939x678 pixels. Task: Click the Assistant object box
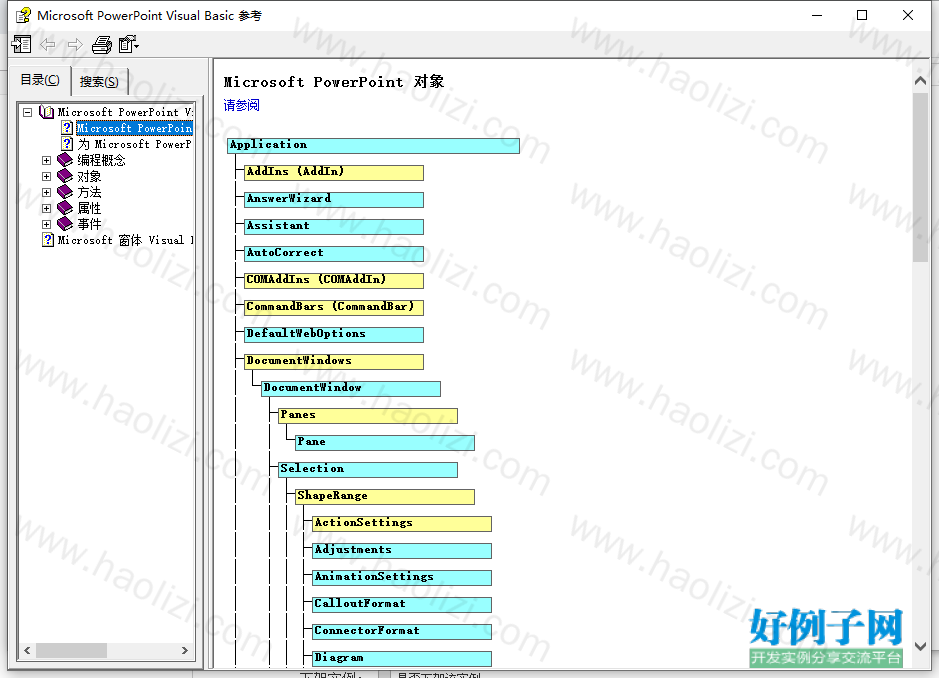pos(334,226)
